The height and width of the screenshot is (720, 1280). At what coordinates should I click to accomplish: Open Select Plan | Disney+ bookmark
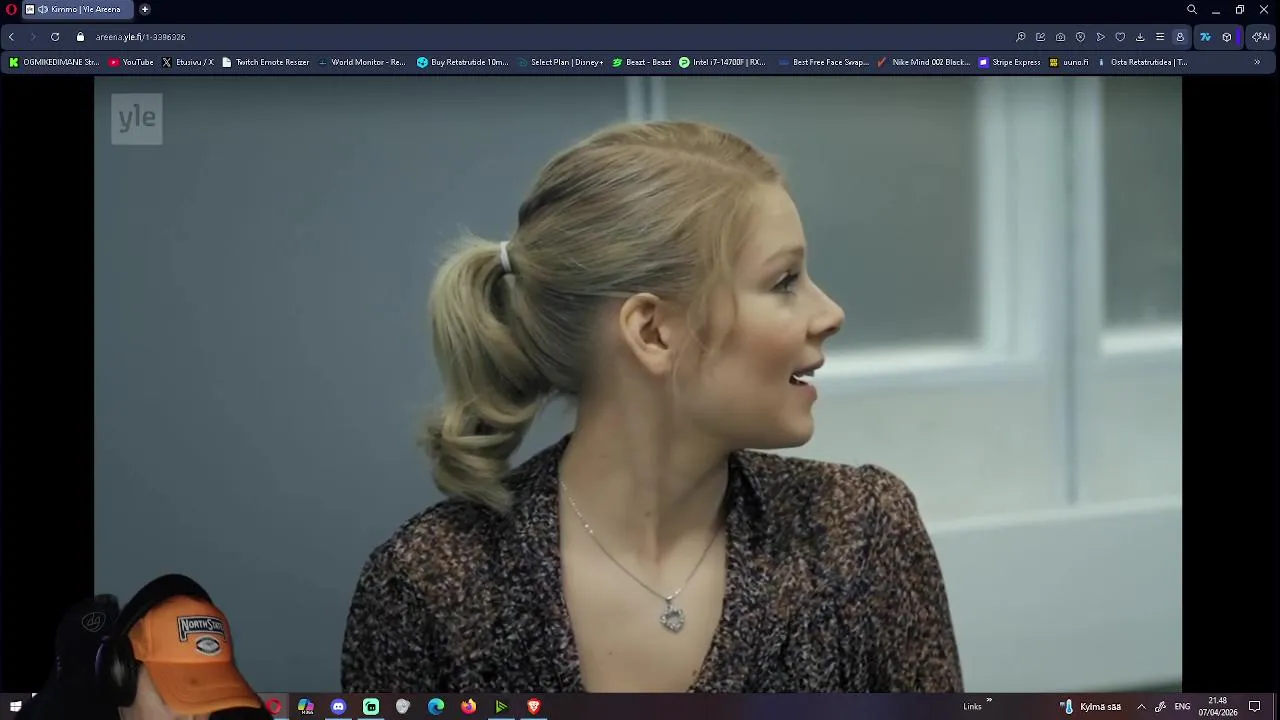tap(561, 62)
